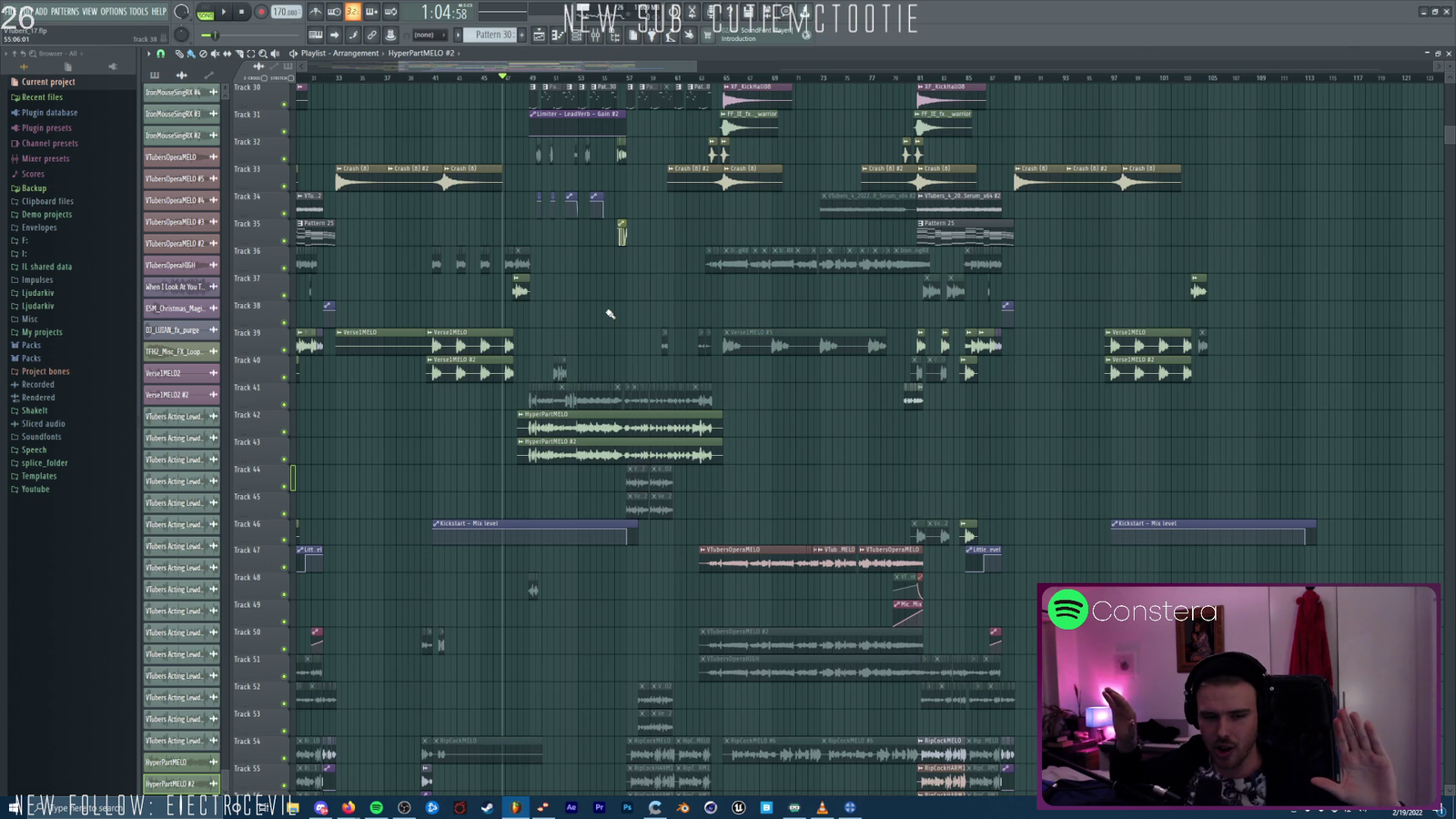Toggle mute dot for Track 33

(x=284, y=186)
